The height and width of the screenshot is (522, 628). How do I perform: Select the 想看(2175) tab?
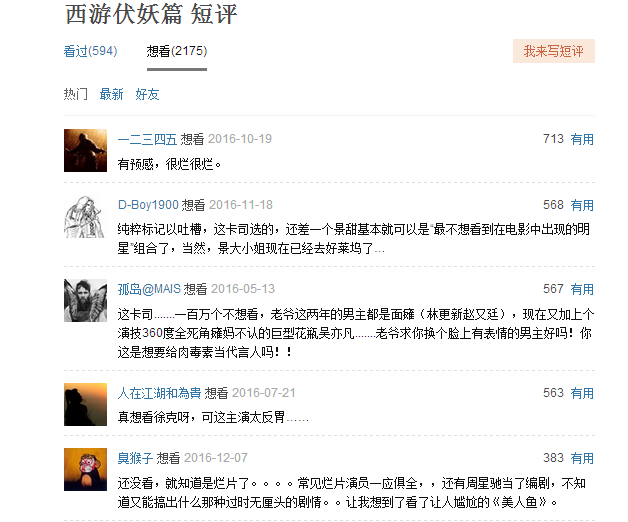[177, 51]
